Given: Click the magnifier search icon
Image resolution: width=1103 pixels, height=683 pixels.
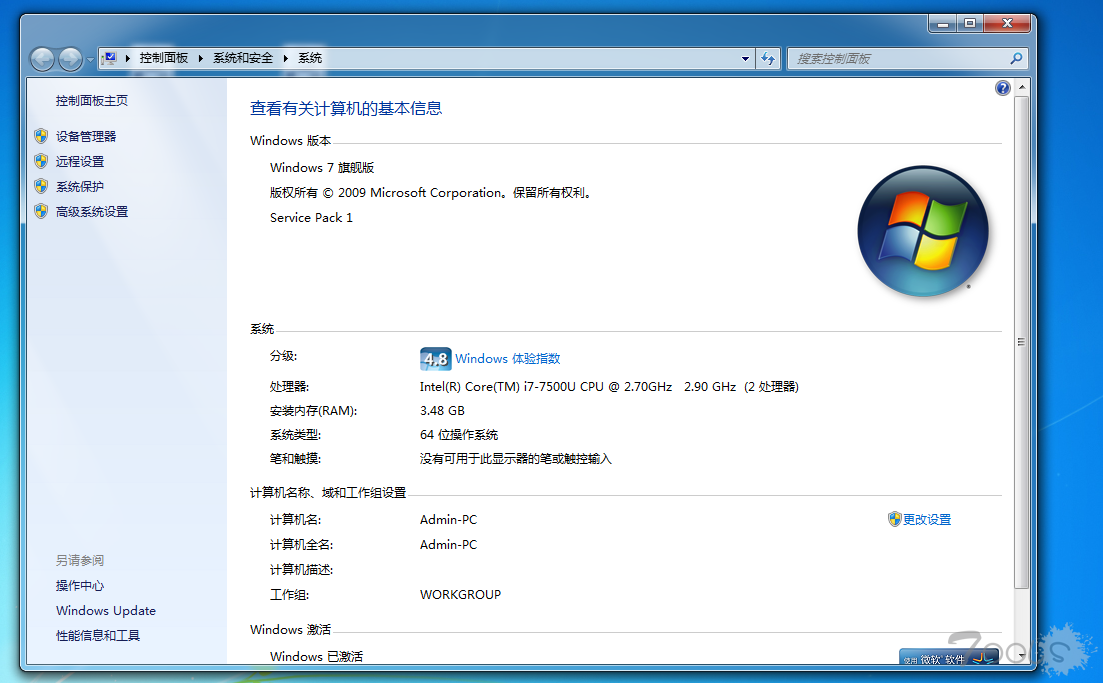Looking at the screenshot, I should pyautogui.click(x=1016, y=58).
